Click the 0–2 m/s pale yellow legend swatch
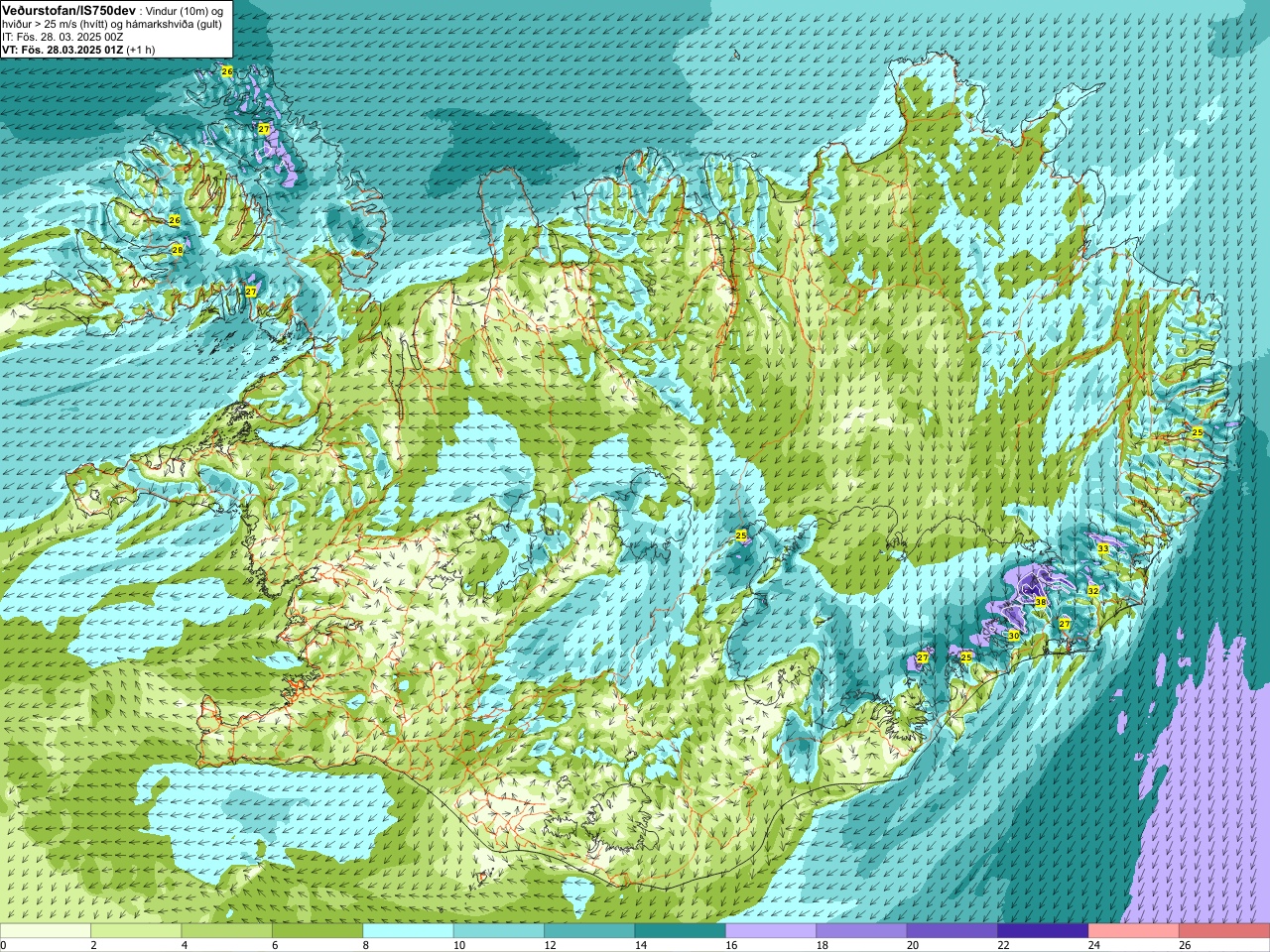This screenshot has height=952, width=1270. pos(46,931)
